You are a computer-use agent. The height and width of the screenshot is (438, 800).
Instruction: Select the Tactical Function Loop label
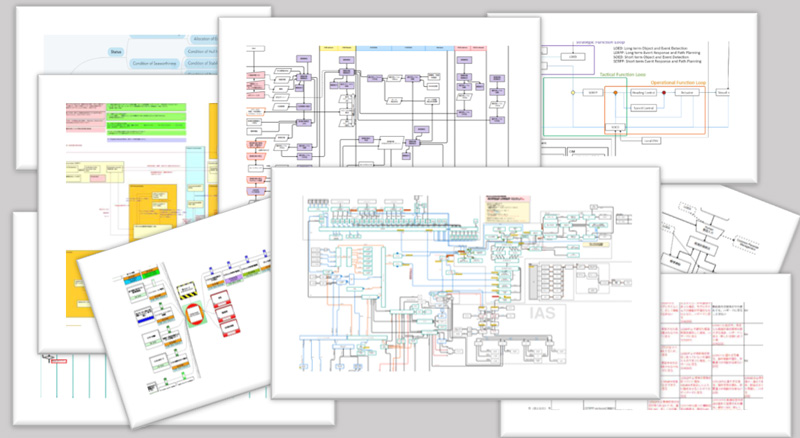tap(622, 75)
